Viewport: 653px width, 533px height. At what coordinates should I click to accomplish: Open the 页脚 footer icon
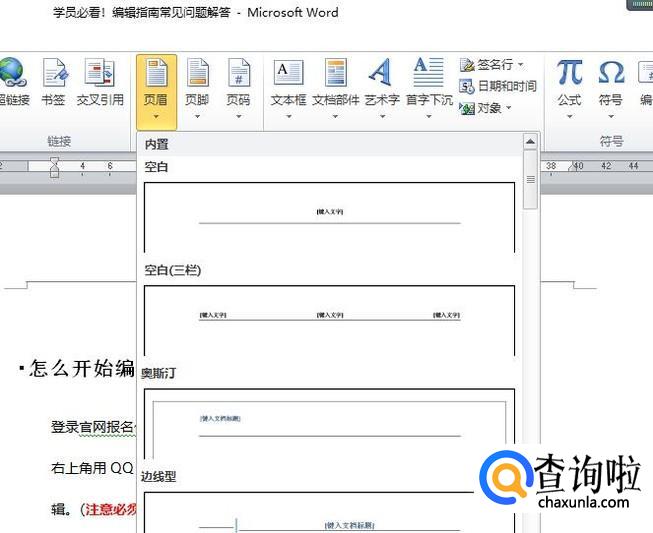click(x=197, y=73)
